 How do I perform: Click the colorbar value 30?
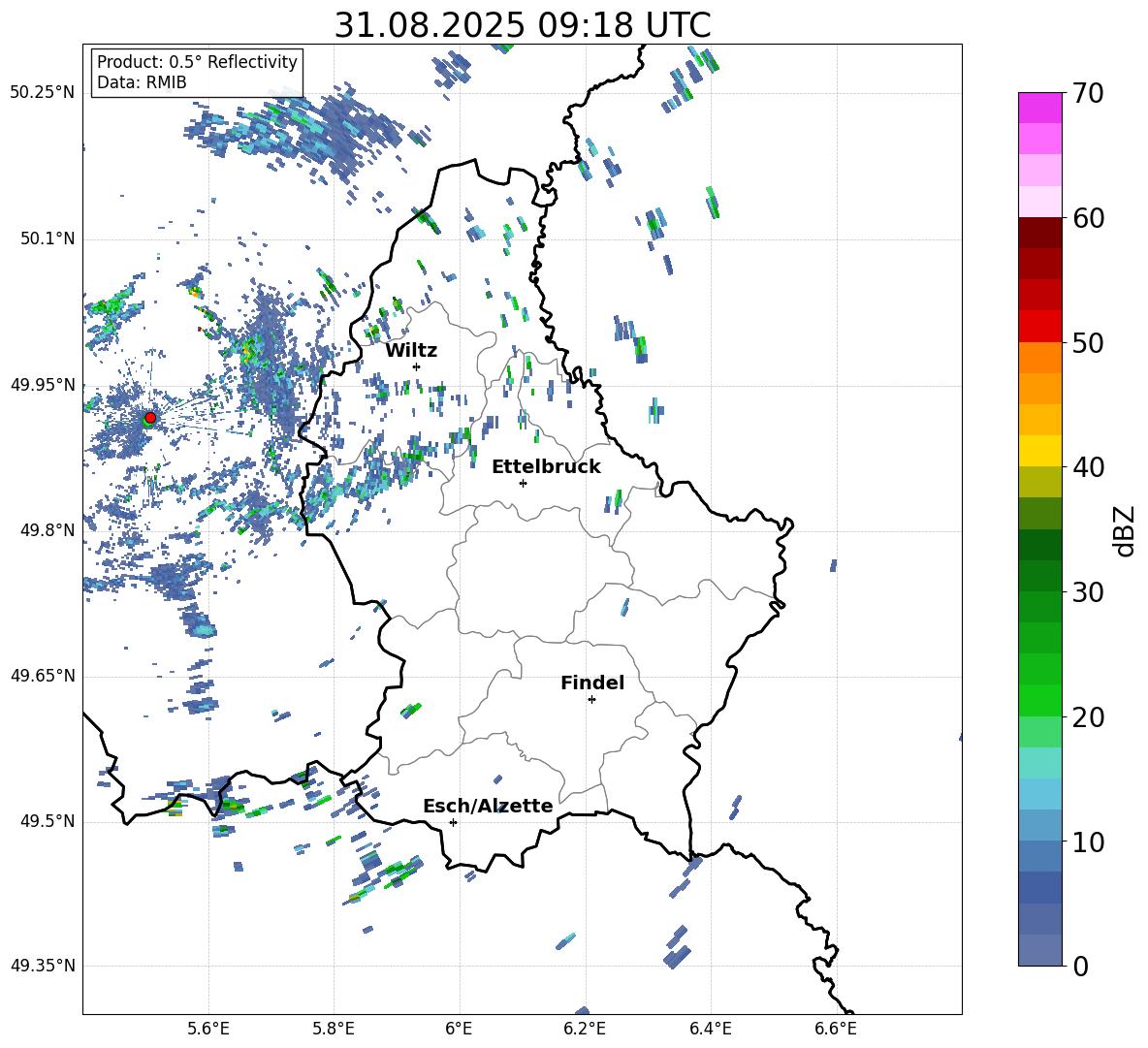pos(1089,591)
